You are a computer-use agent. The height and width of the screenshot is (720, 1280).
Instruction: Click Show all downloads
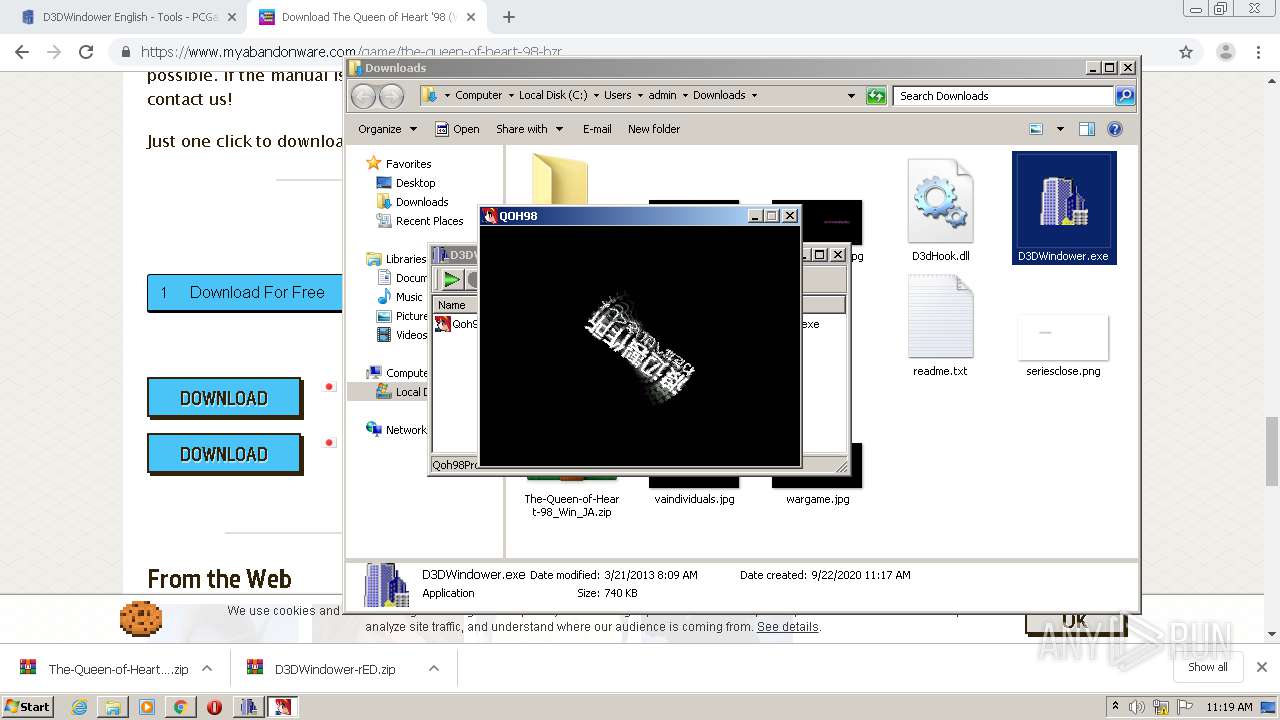1208,667
